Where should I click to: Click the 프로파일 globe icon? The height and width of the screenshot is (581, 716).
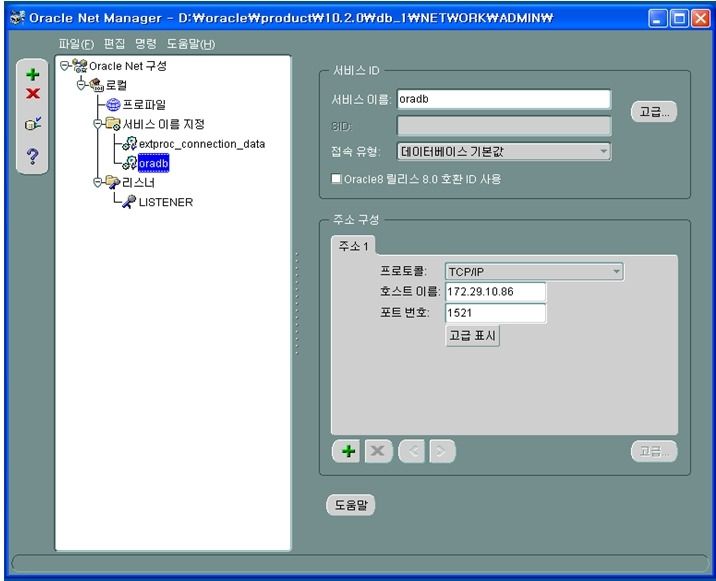click(x=113, y=105)
